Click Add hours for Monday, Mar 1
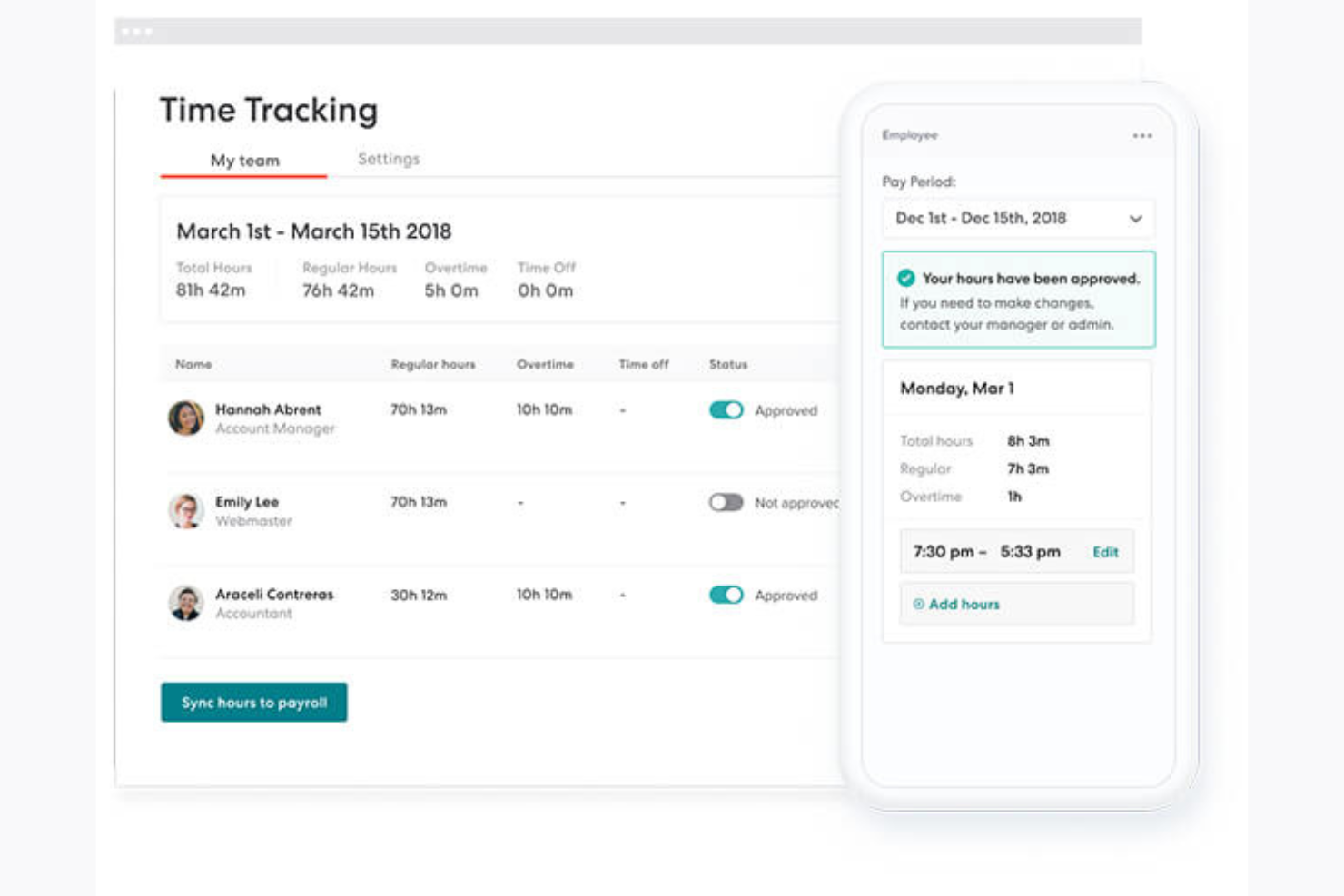This screenshot has width=1344, height=896. pos(964,604)
